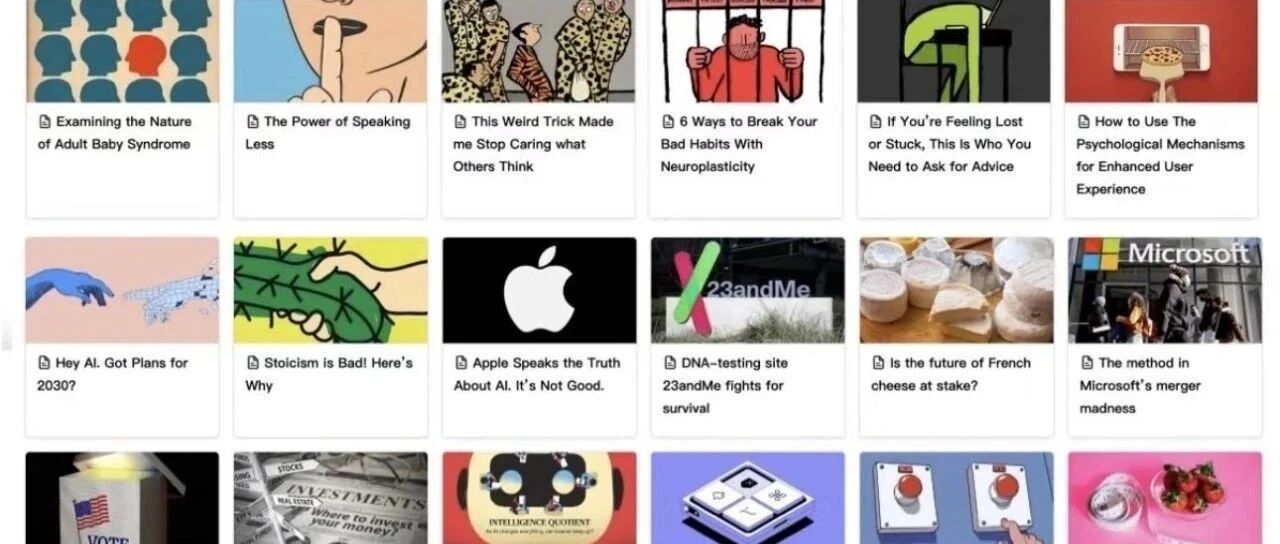Open the green cactus handshake thumbnail
The height and width of the screenshot is (544, 1280).
pyautogui.click(x=331, y=290)
